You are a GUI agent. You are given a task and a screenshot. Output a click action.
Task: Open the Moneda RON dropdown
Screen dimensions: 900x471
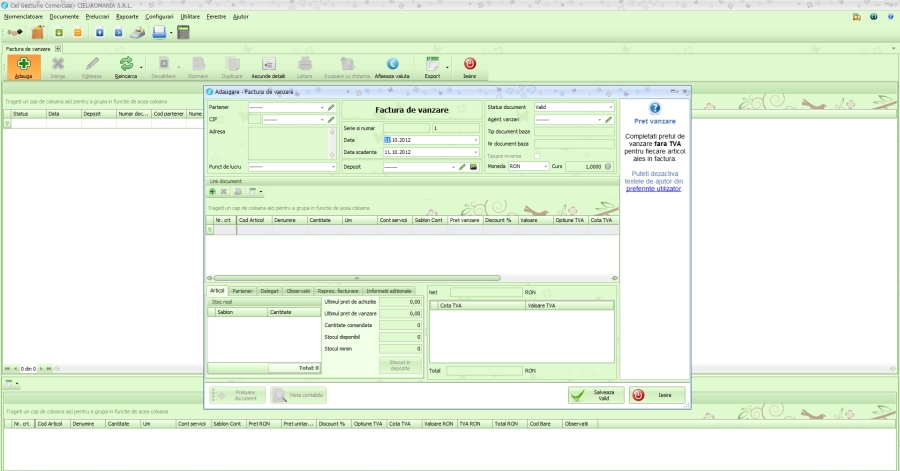(x=546, y=167)
